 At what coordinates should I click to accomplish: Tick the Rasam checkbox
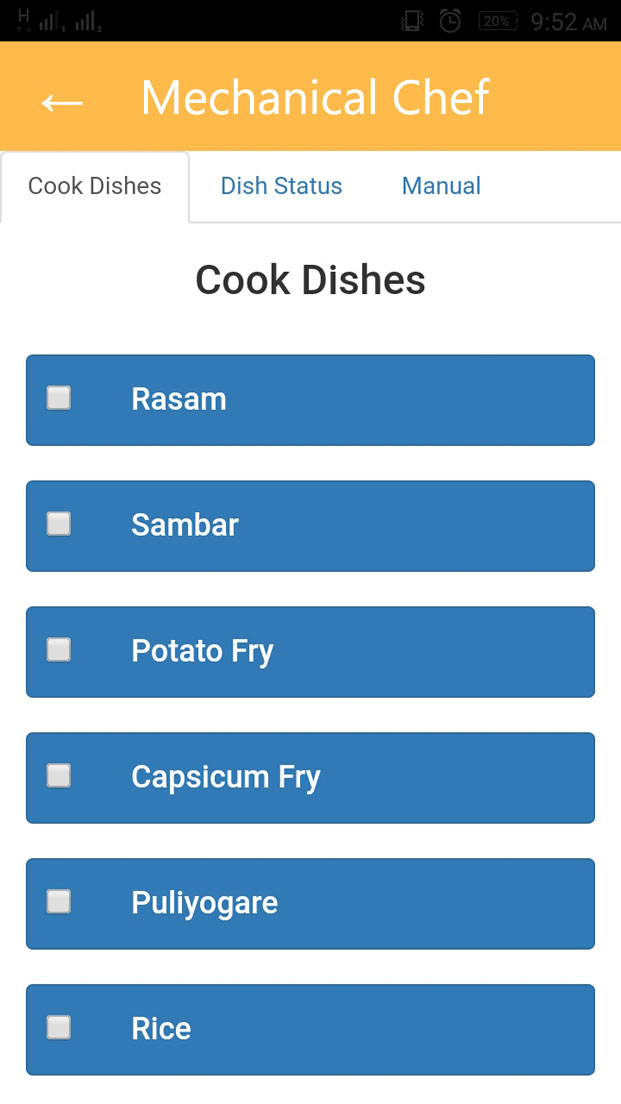point(59,398)
